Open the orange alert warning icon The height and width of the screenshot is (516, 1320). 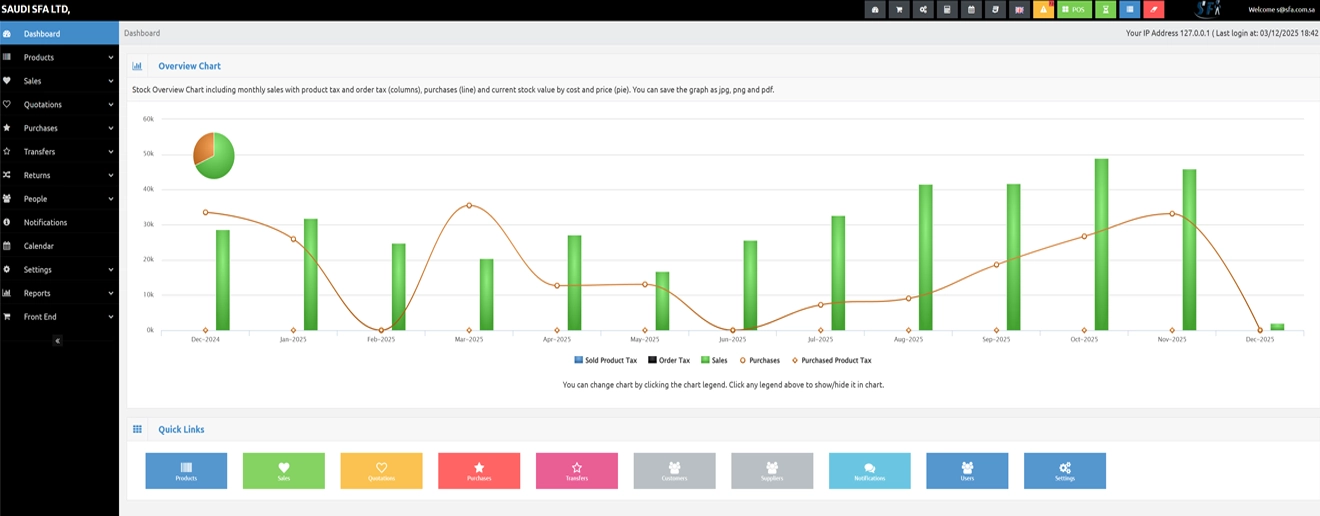1043,10
